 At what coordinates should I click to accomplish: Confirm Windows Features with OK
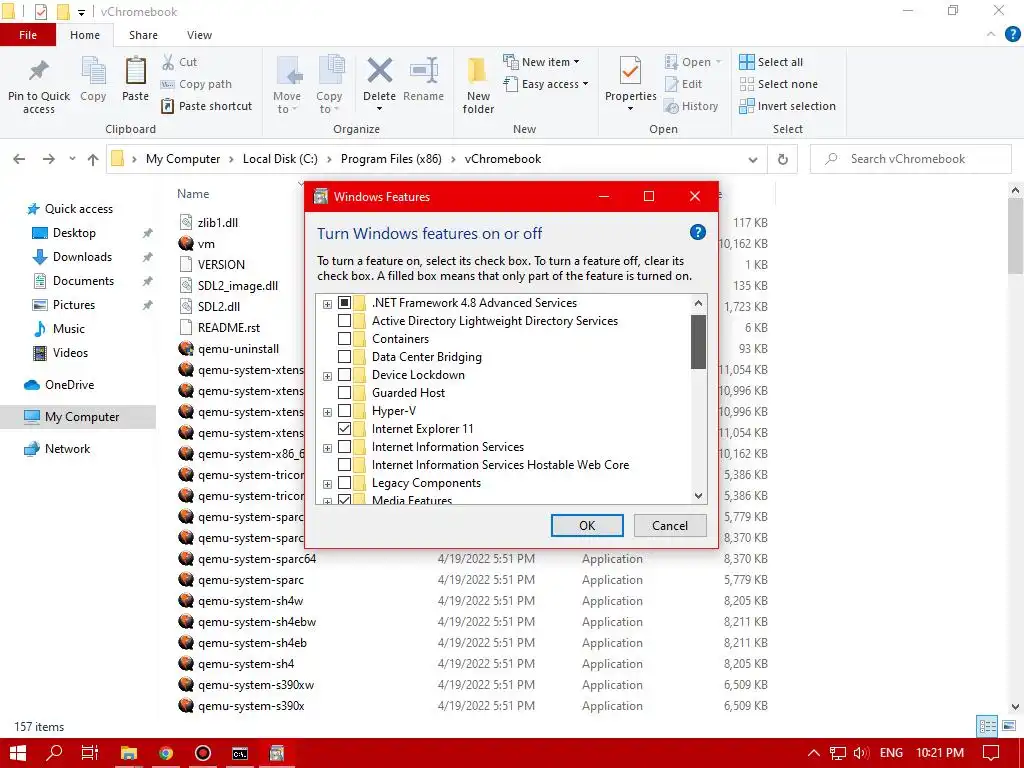[x=587, y=526]
